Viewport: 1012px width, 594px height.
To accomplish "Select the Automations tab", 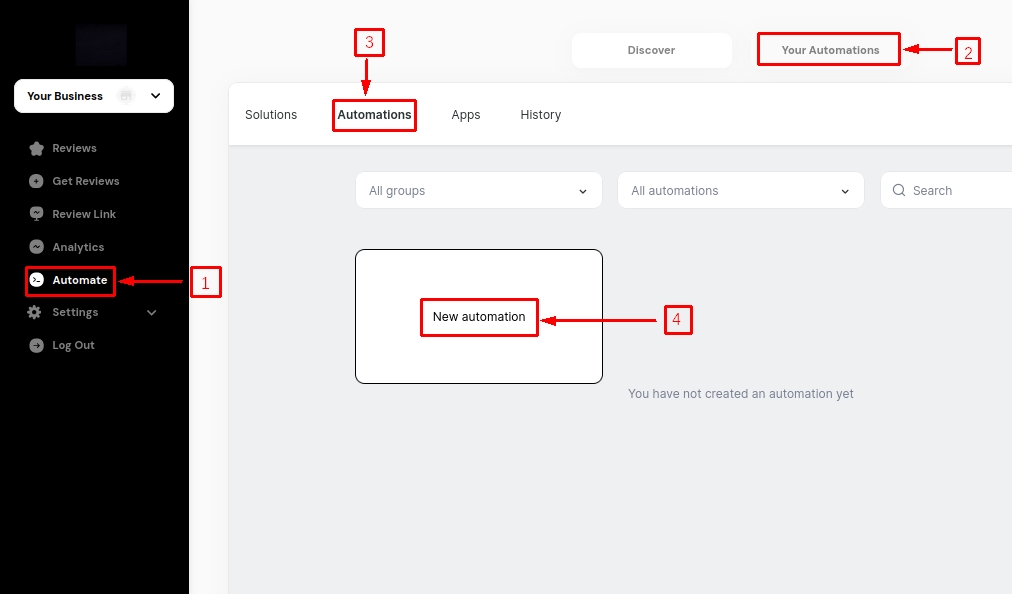I will coord(374,115).
